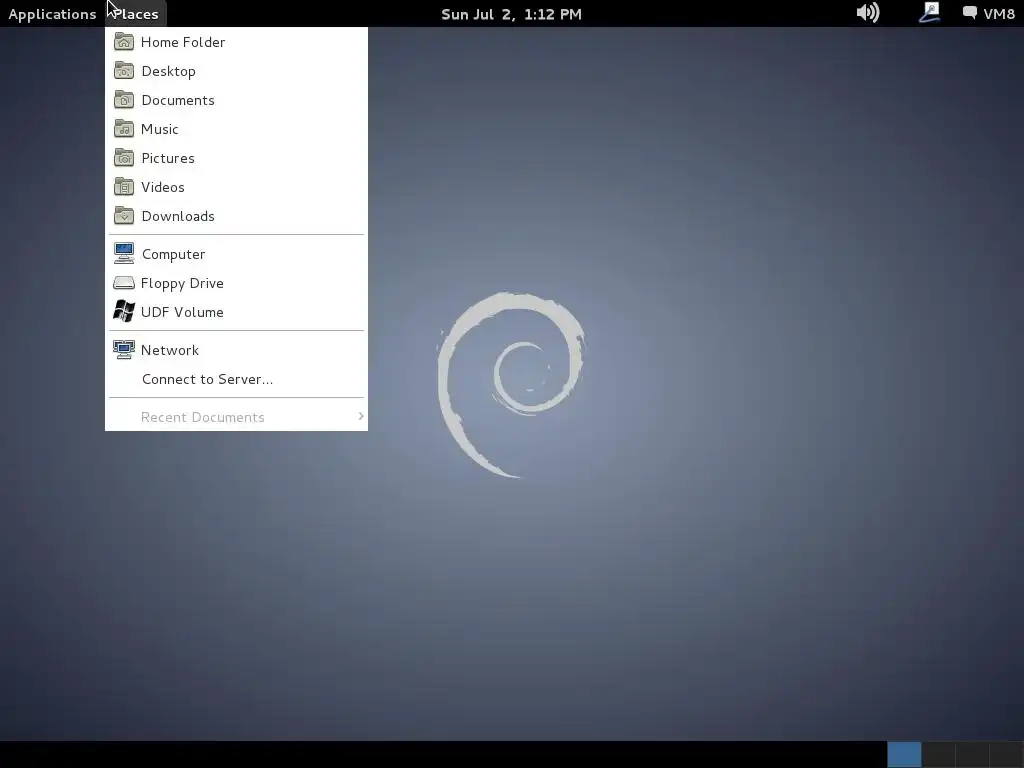The width and height of the screenshot is (1024, 768).
Task: Switch to the second workspace
Action: click(x=938, y=755)
